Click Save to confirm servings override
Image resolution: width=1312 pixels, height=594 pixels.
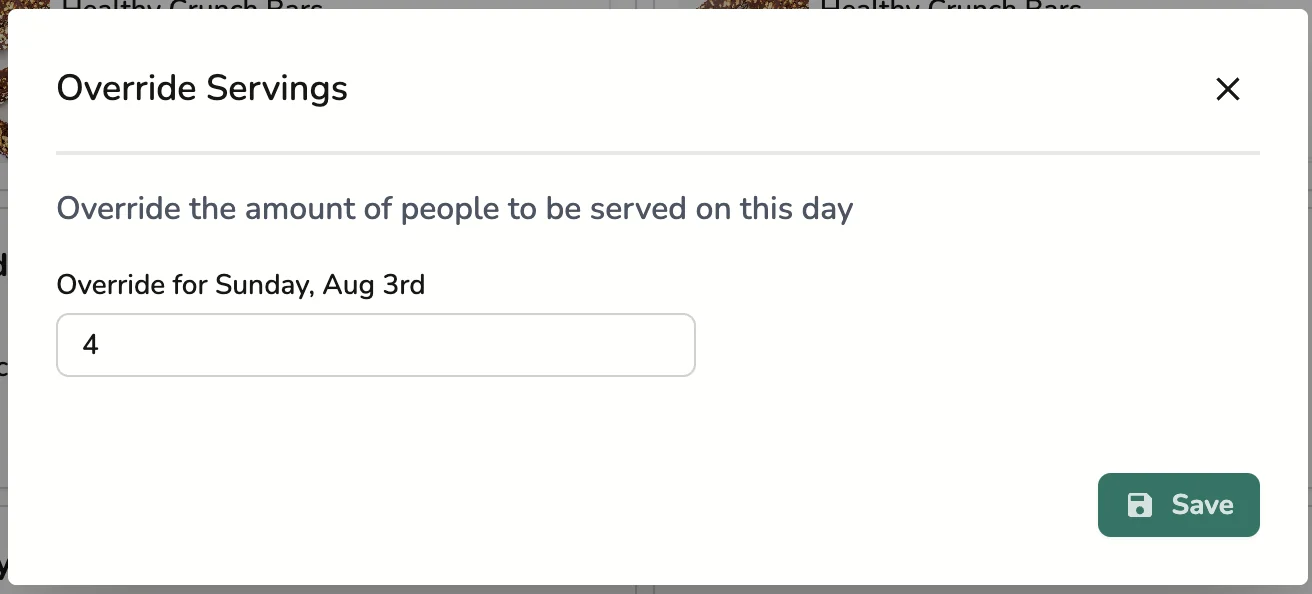(1178, 505)
